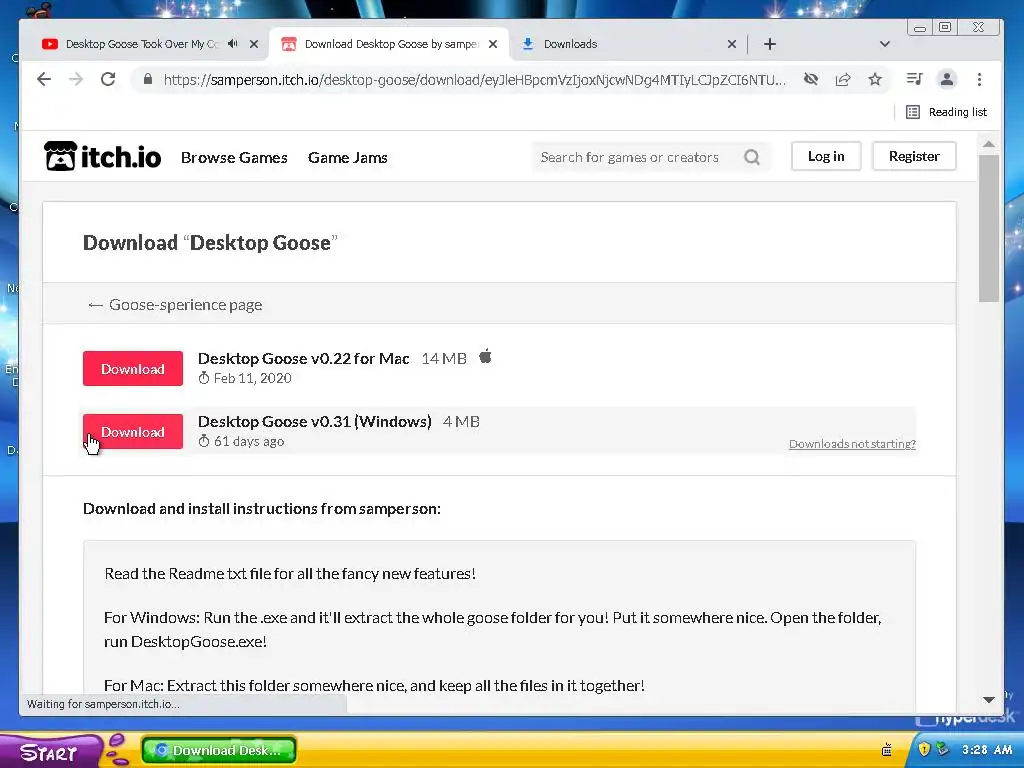Click the network tray icon next to the shield
Viewport: 1024px width, 768px height.
click(x=941, y=749)
